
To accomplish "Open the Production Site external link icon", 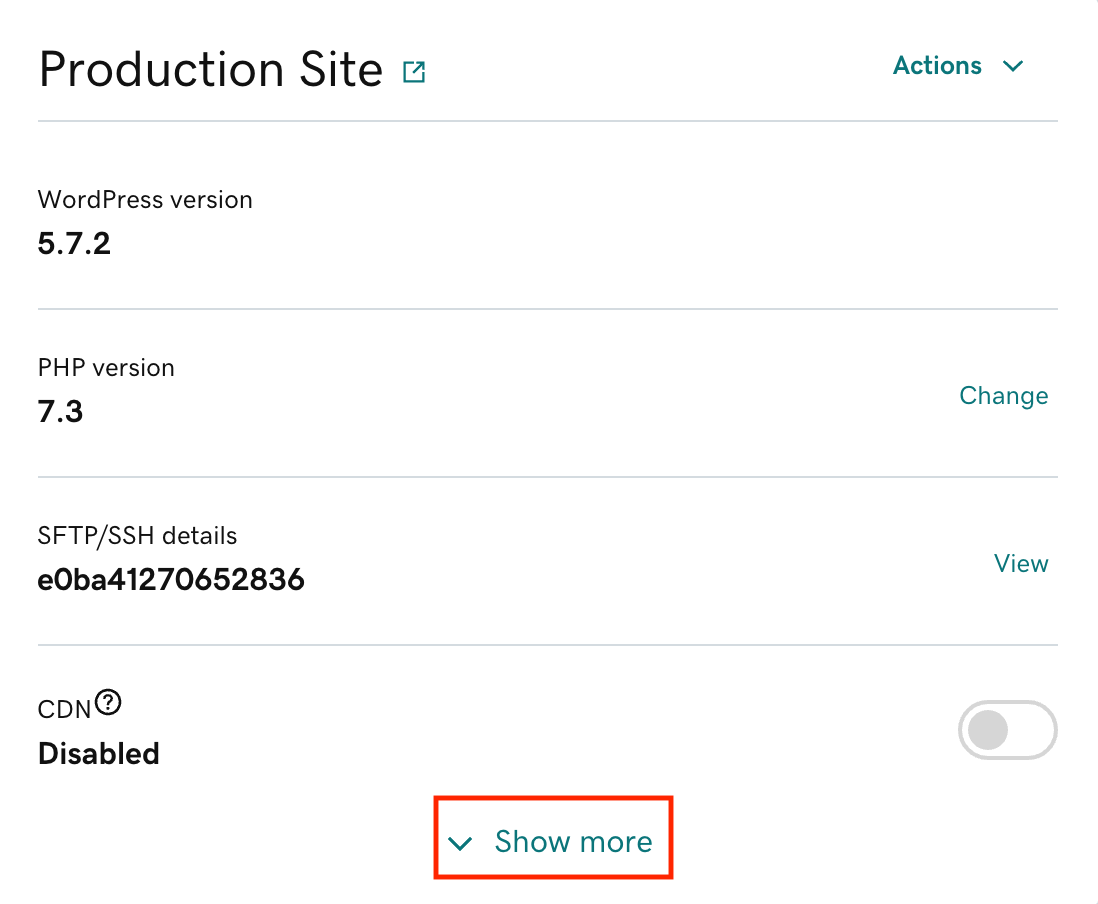I will tap(413, 72).
